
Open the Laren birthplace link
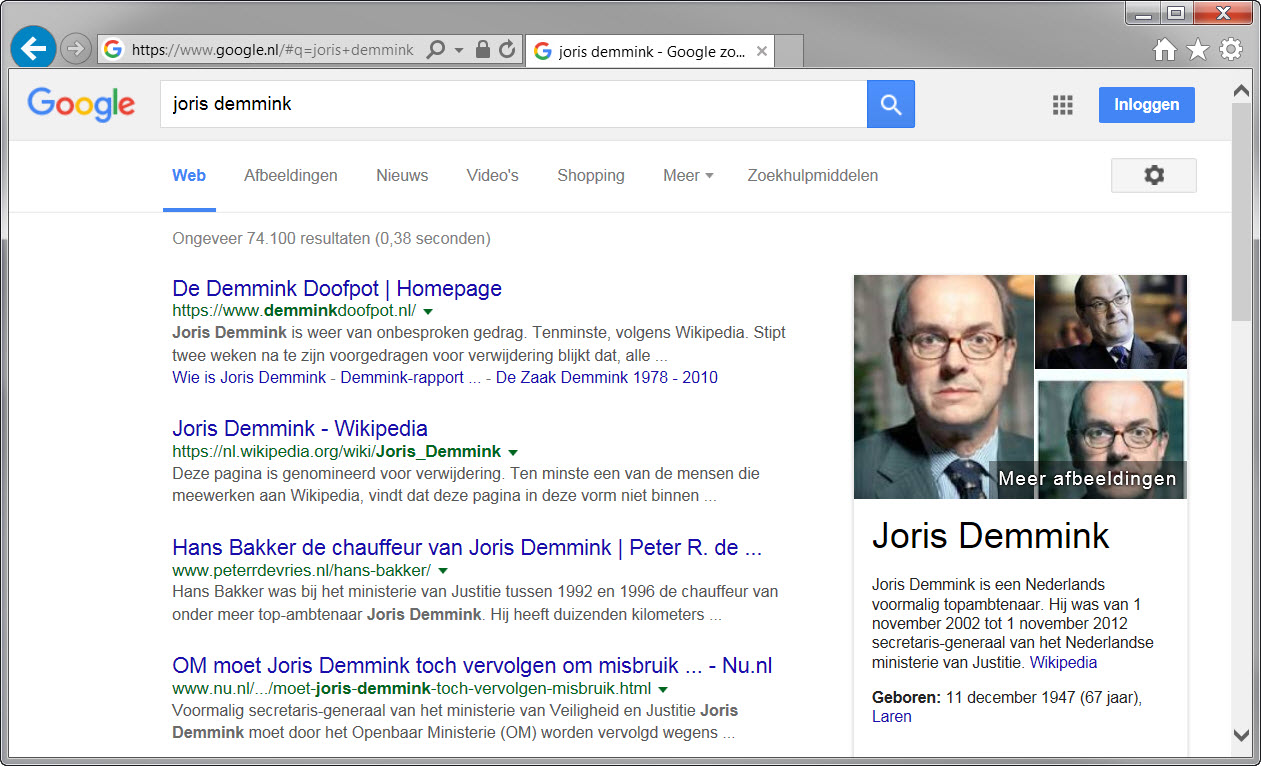pyautogui.click(x=892, y=716)
